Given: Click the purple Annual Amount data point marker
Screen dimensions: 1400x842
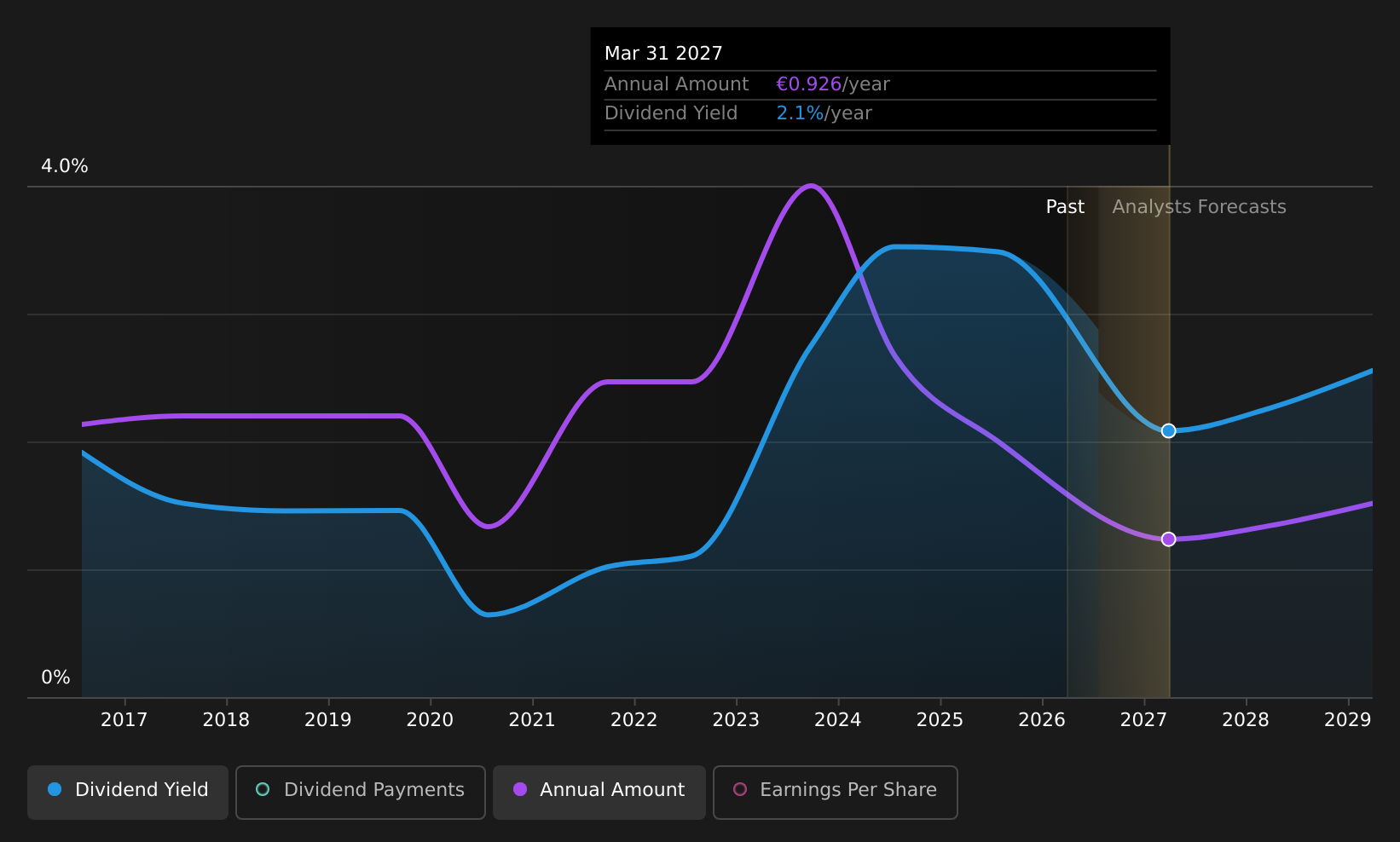Looking at the screenshot, I should tap(1168, 539).
